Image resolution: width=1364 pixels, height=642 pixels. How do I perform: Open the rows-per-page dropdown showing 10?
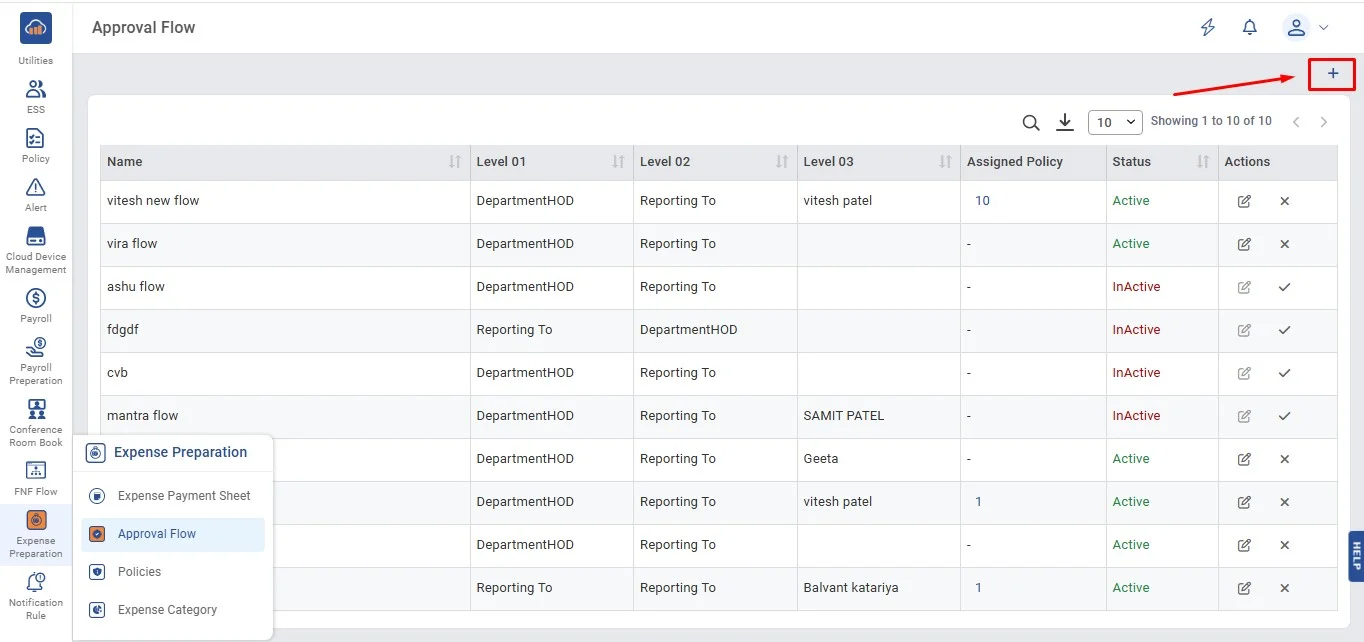tap(1115, 122)
